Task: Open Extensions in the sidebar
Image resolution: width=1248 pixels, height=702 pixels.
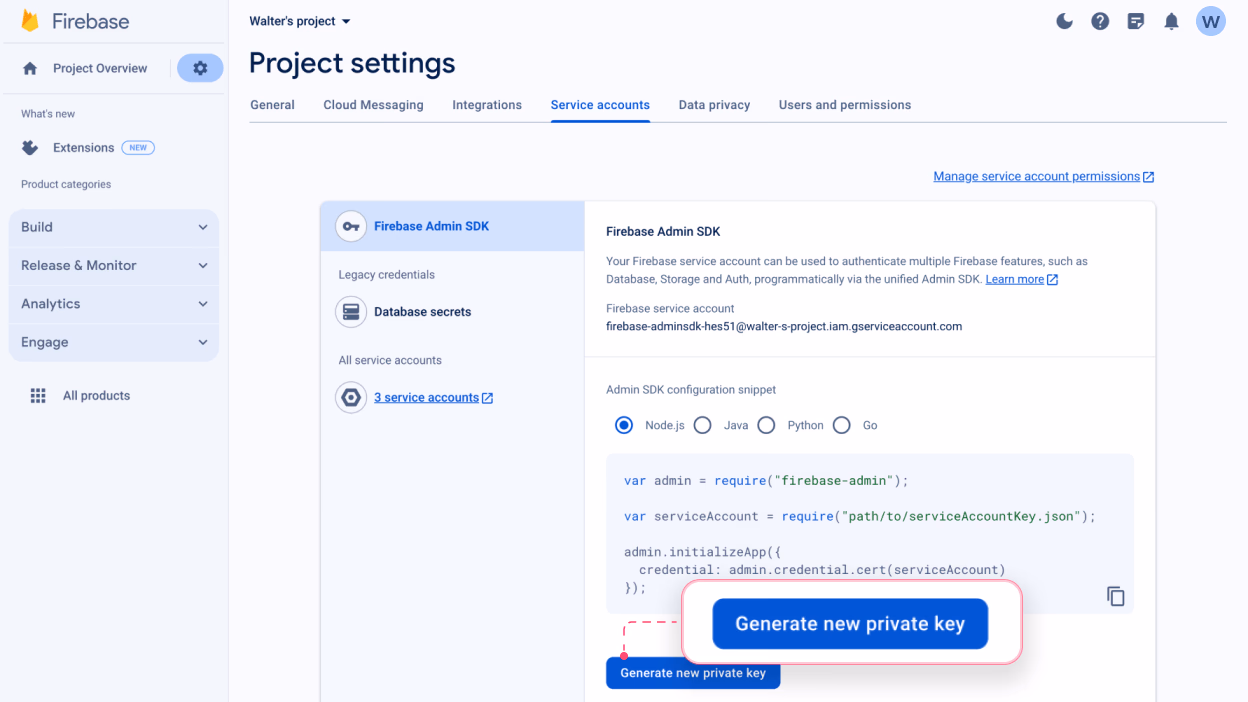Action: [x=83, y=147]
